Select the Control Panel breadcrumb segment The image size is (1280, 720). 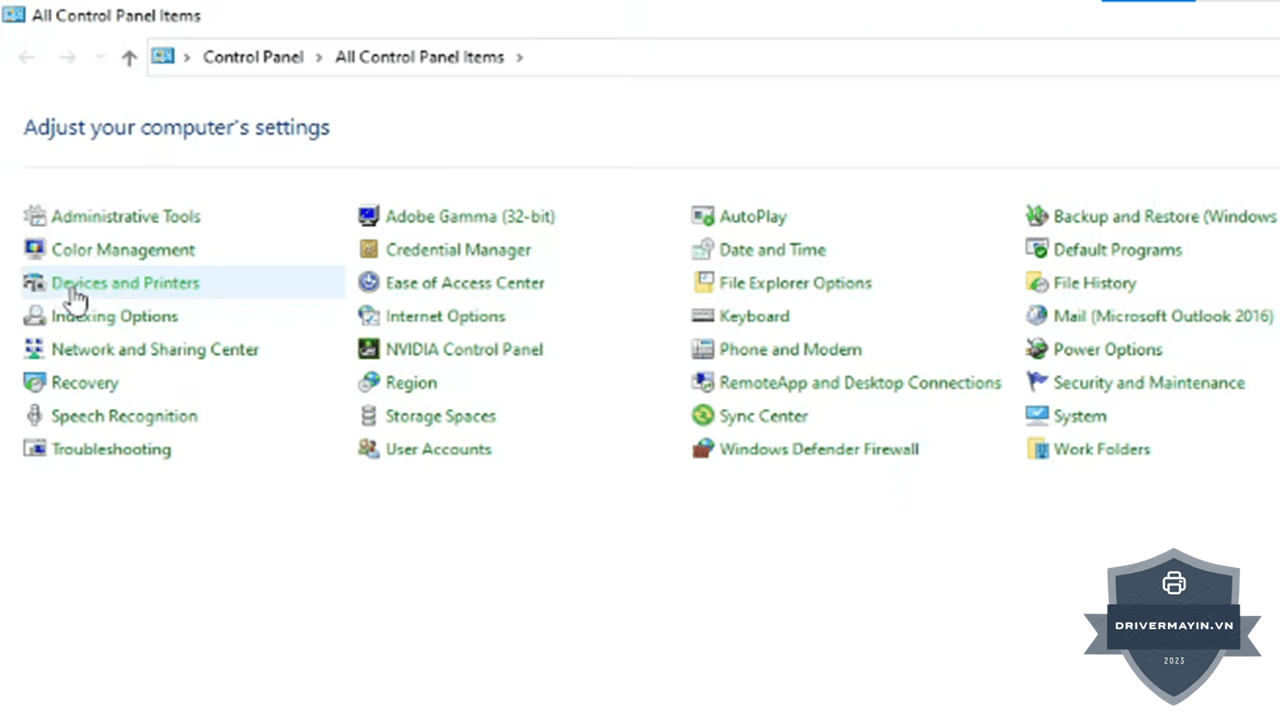point(253,57)
